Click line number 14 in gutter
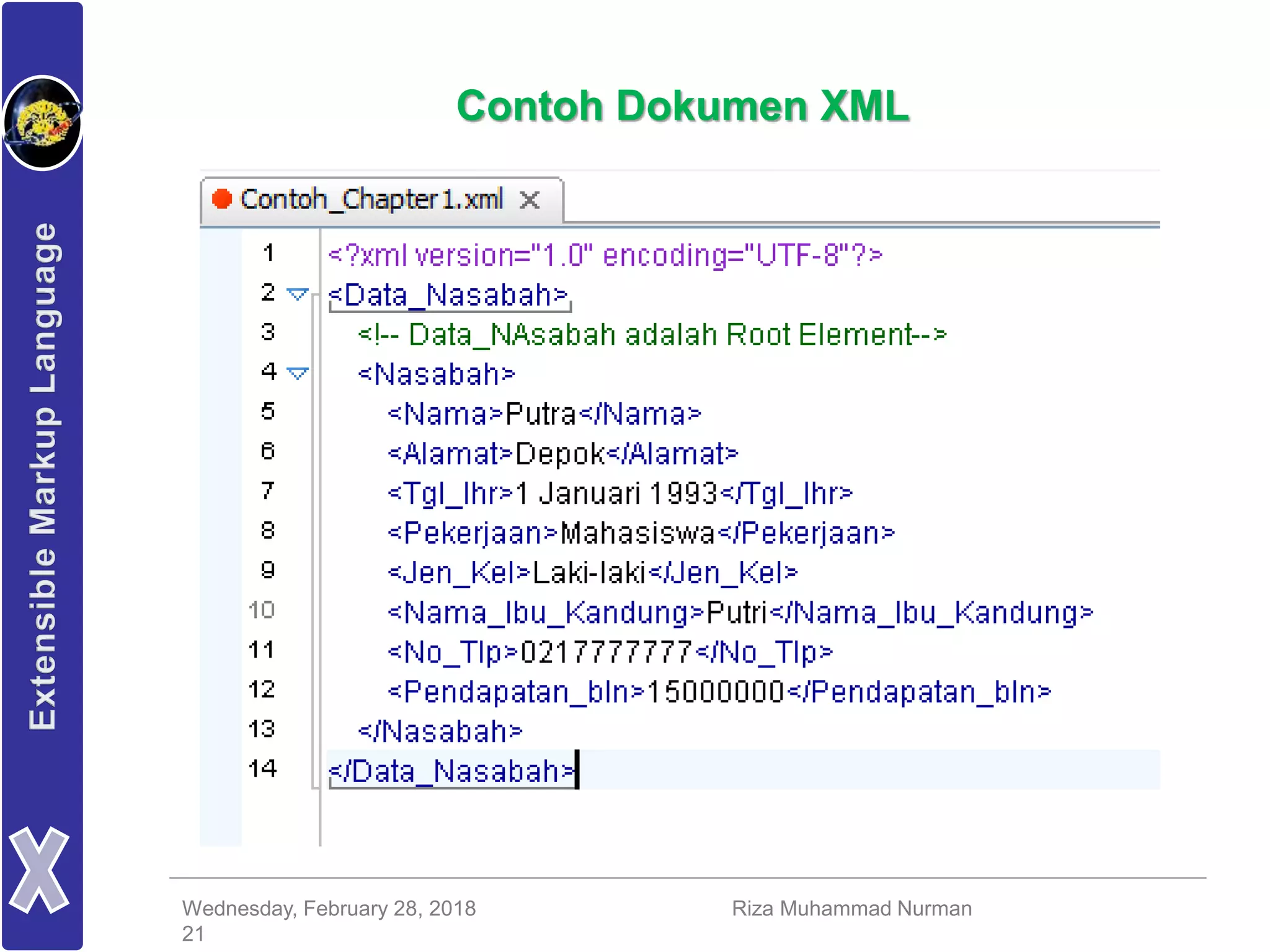 point(262,769)
